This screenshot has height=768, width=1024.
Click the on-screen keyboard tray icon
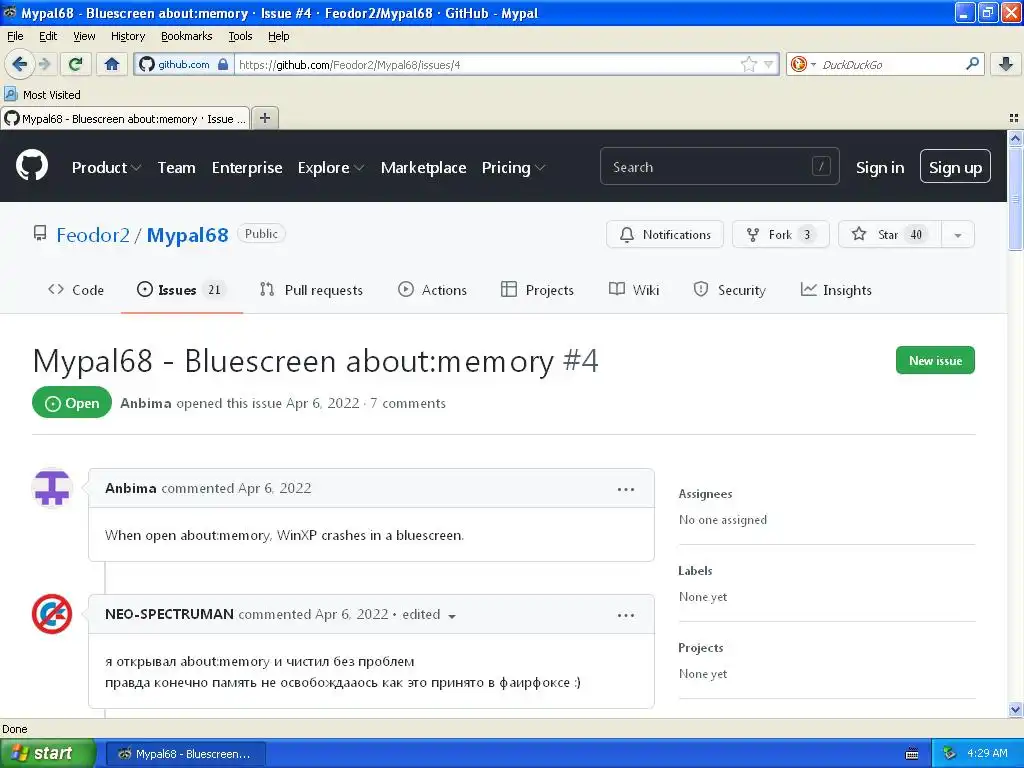[912, 754]
